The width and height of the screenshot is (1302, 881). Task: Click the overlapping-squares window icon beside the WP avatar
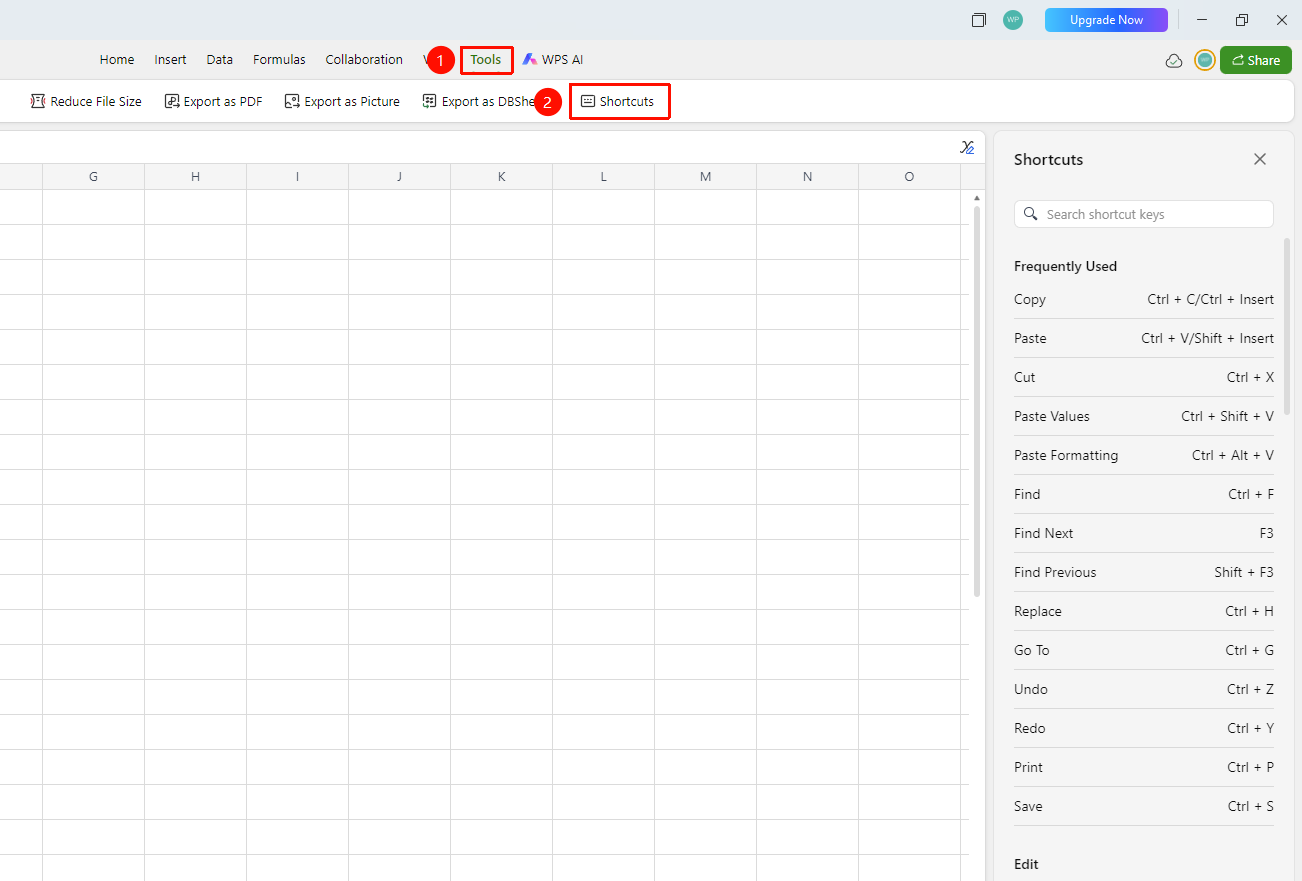[979, 20]
